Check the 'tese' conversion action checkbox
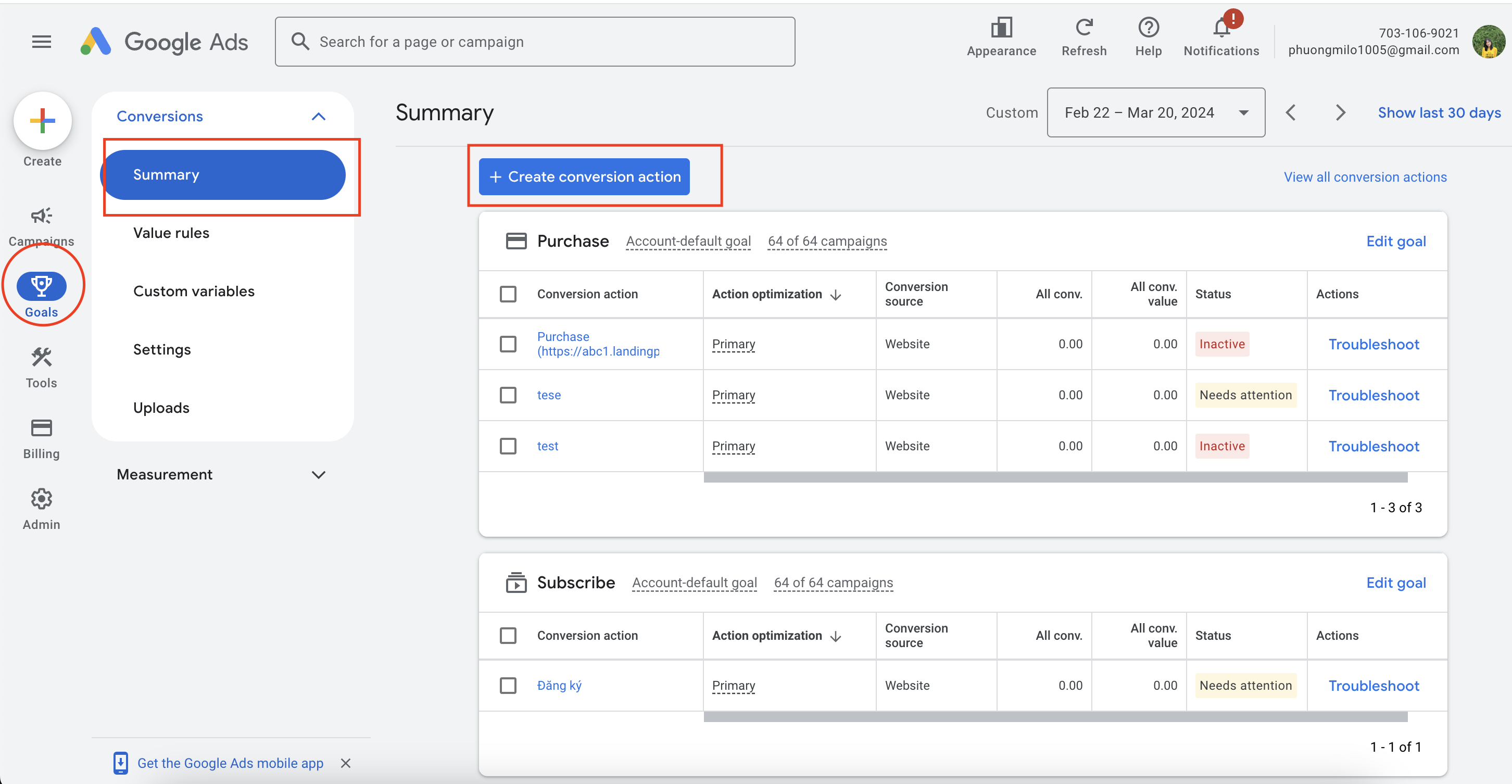The height and width of the screenshot is (784, 1512). [508, 396]
